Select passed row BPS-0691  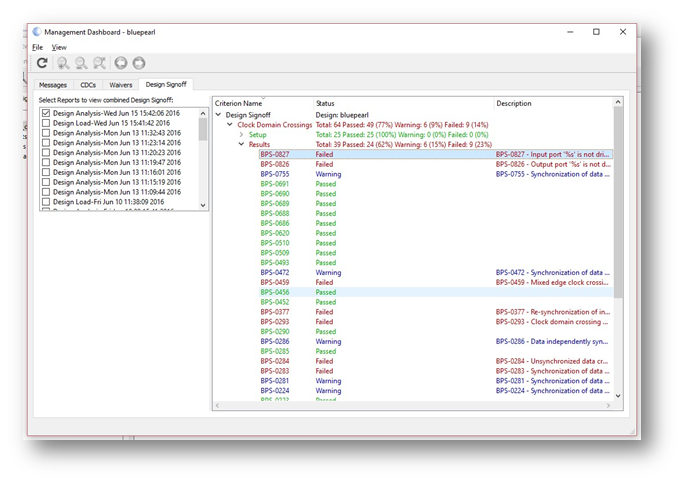(x=435, y=184)
